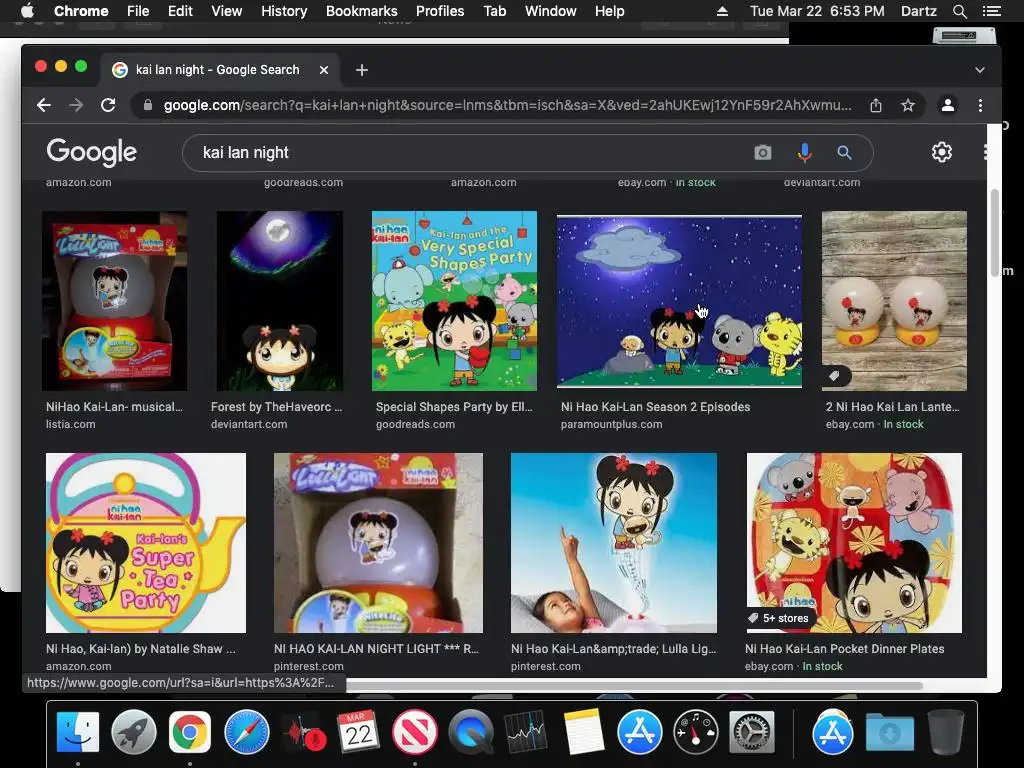This screenshot has width=1024, height=768.
Task: Click Special Shapes Party by Ell... title
Action: click(454, 406)
